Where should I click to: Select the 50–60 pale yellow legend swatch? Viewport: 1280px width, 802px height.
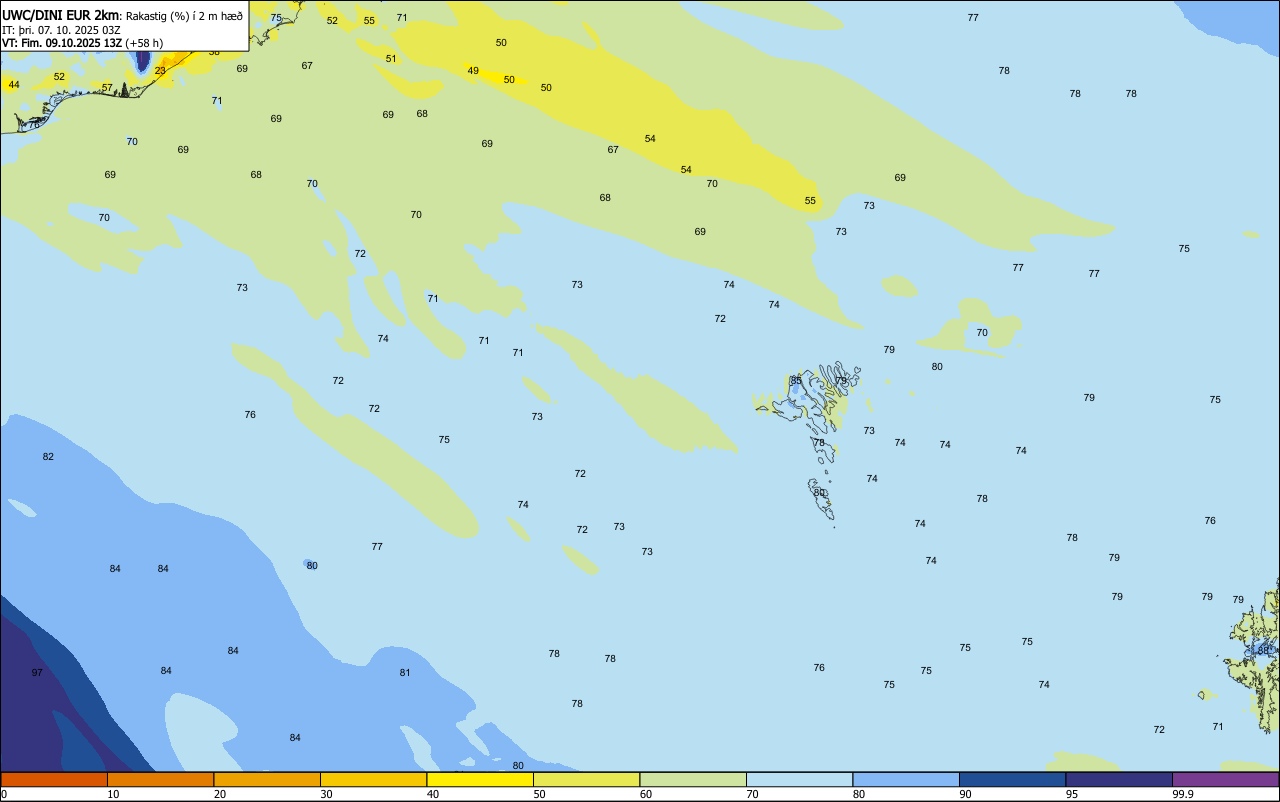tap(586, 779)
